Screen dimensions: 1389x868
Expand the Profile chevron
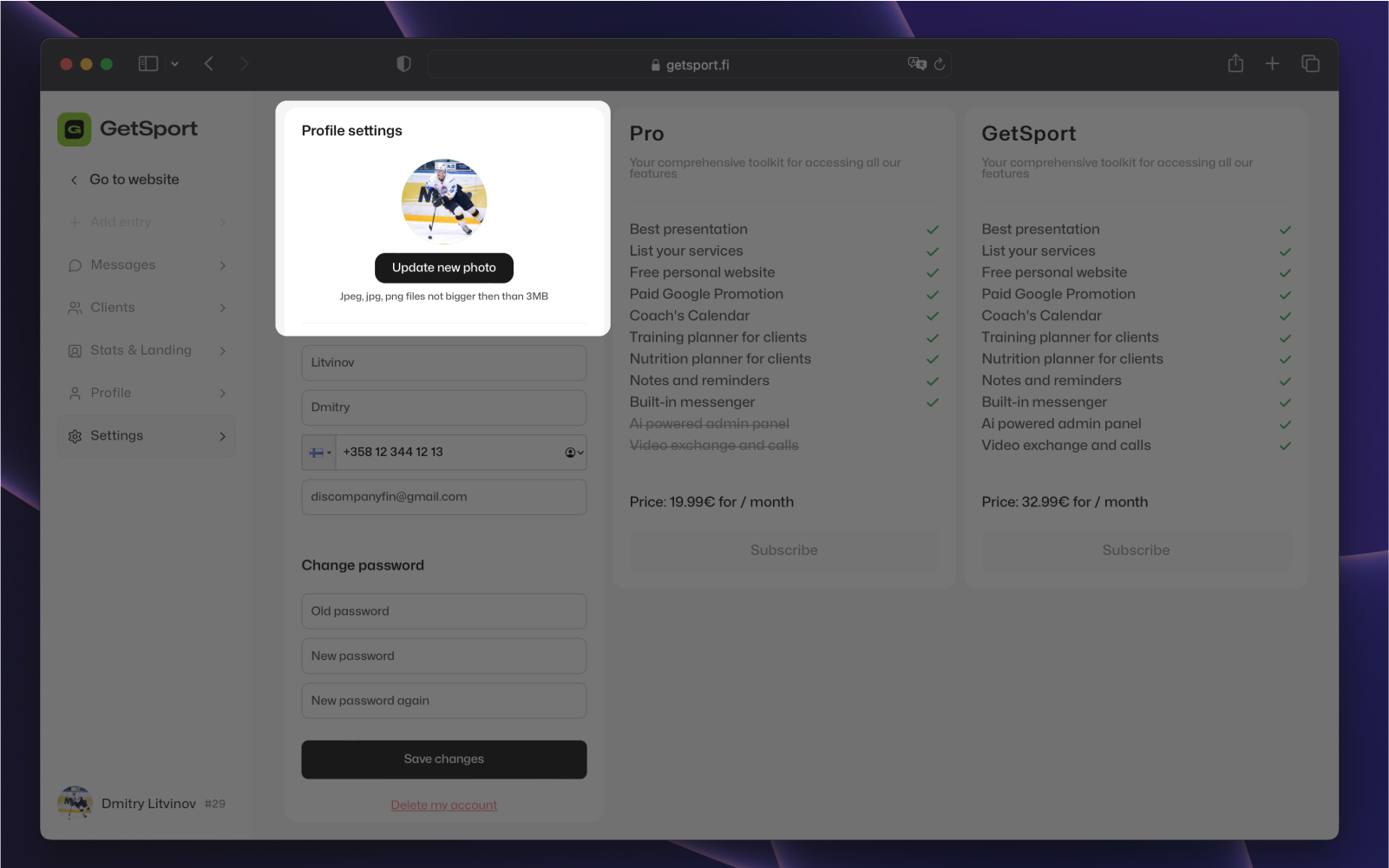pyautogui.click(x=223, y=394)
